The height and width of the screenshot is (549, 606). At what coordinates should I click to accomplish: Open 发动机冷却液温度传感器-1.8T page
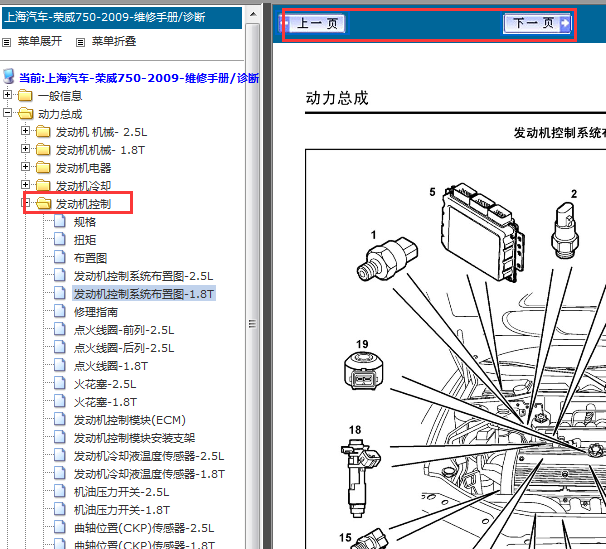(x=149, y=474)
